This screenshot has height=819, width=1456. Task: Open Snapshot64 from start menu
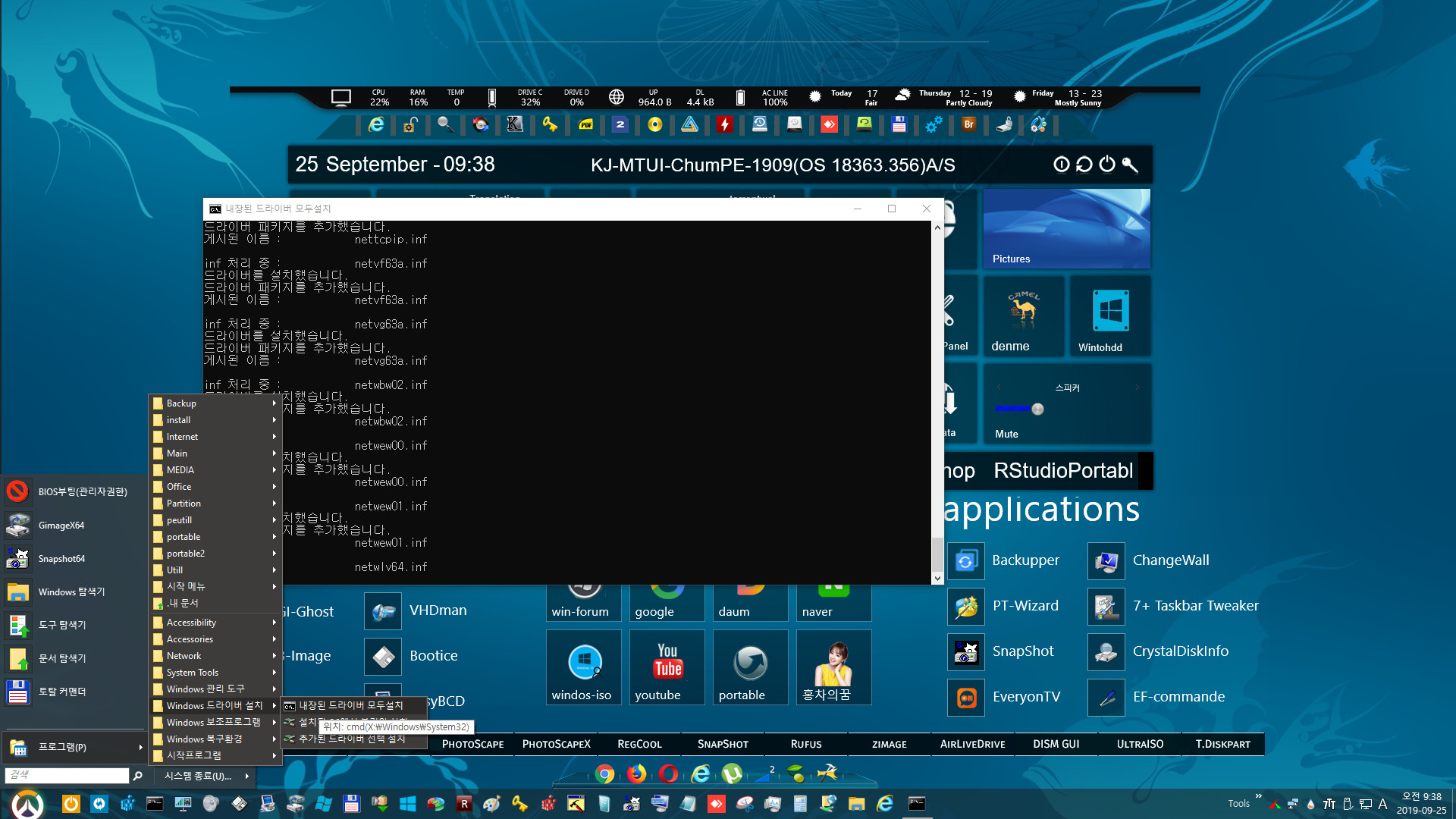click(74, 559)
